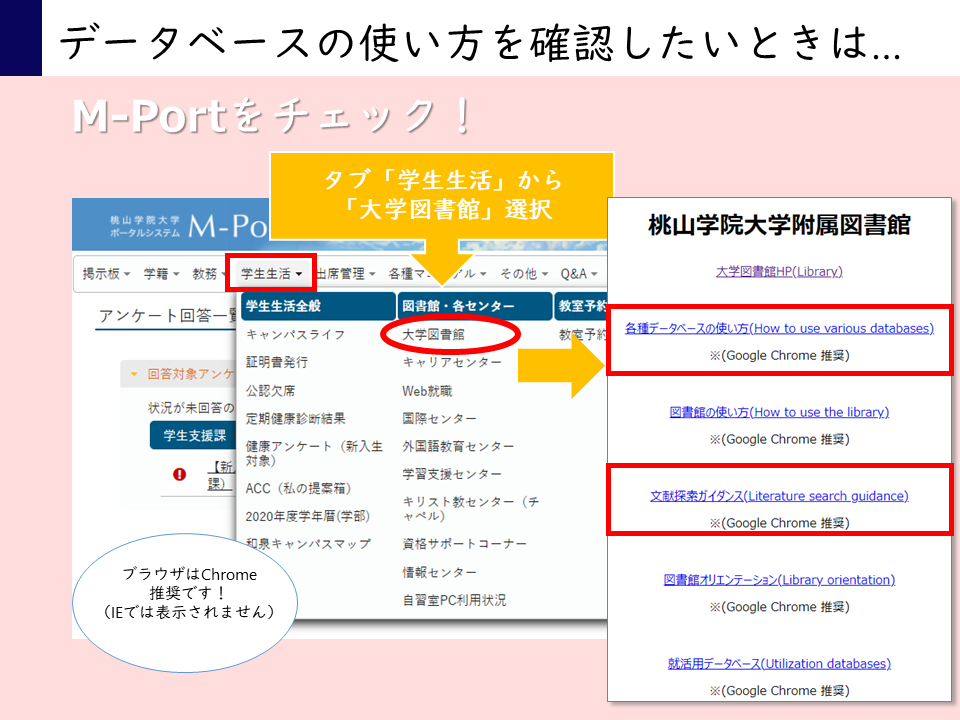Select 証明書発行 menu entry
This screenshot has width=960, height=720.
277,362
